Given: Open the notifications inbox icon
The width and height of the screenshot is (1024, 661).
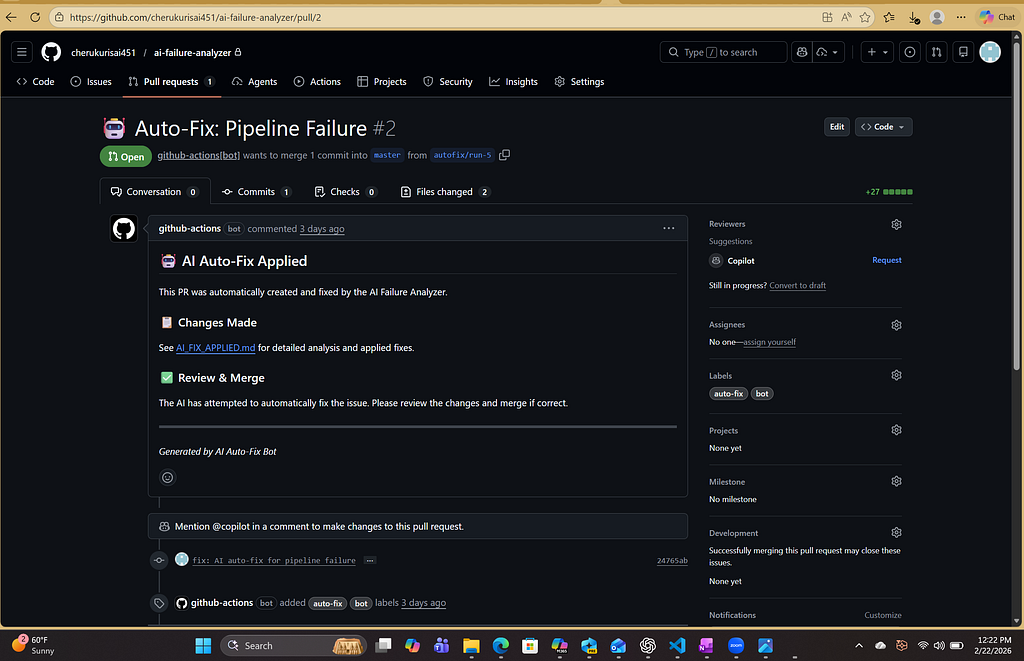Looking at the screenshot, I should (x=963, y=52).
